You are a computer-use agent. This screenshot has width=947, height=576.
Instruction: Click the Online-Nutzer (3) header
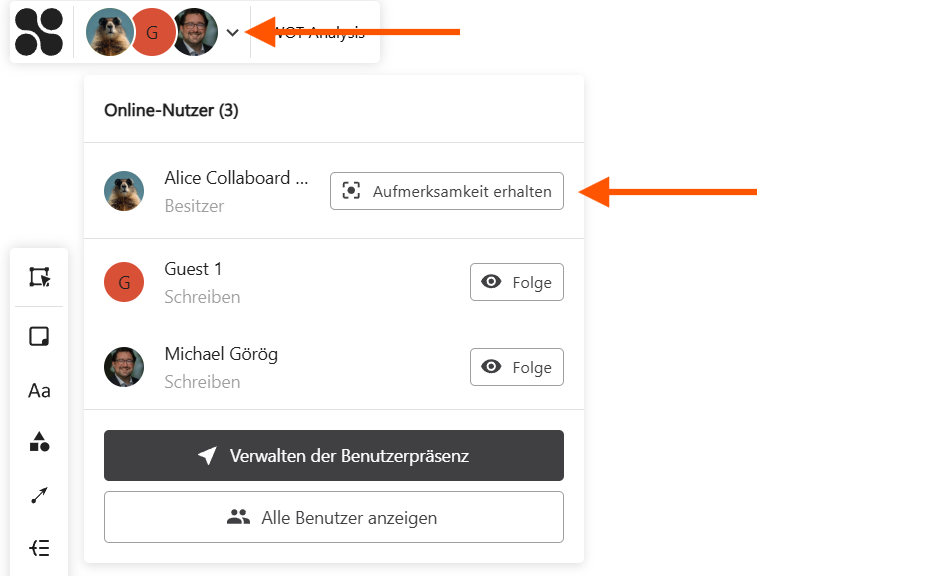(x=171, y=110)
